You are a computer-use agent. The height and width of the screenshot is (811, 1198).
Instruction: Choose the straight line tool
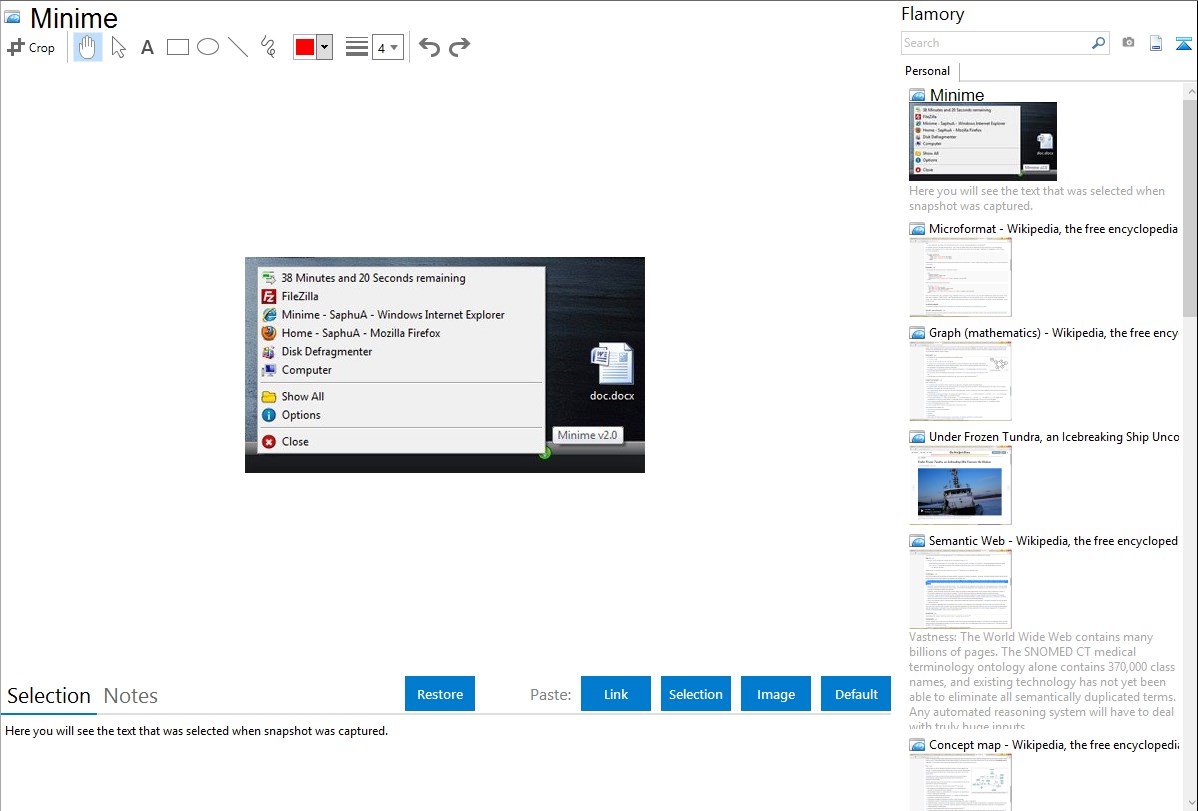[238, 47]
